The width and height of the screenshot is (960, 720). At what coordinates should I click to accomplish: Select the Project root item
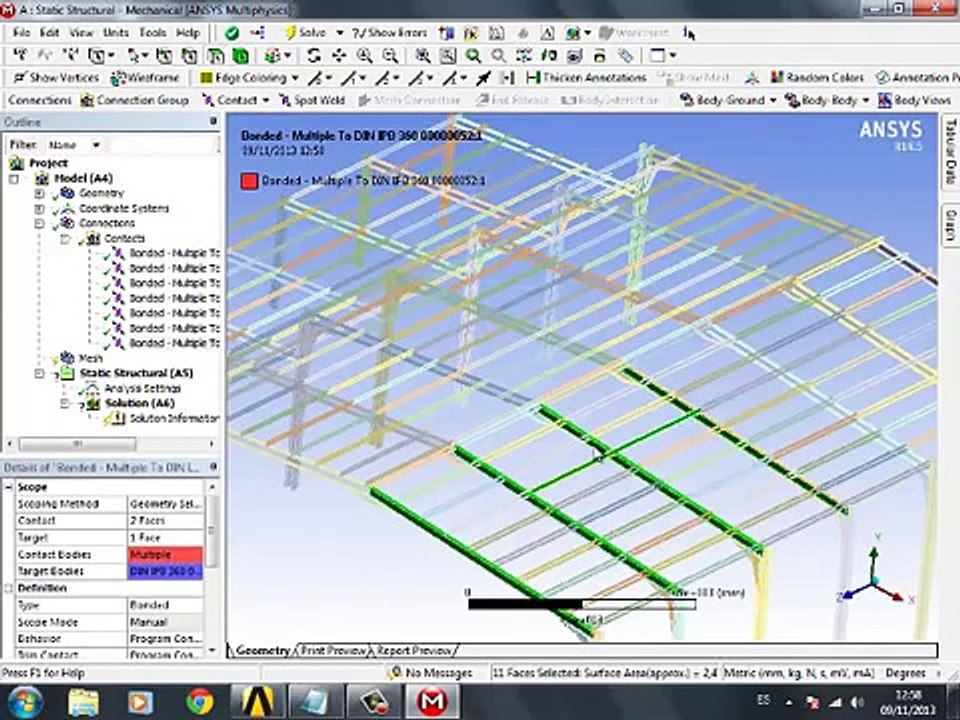[48, 163]
